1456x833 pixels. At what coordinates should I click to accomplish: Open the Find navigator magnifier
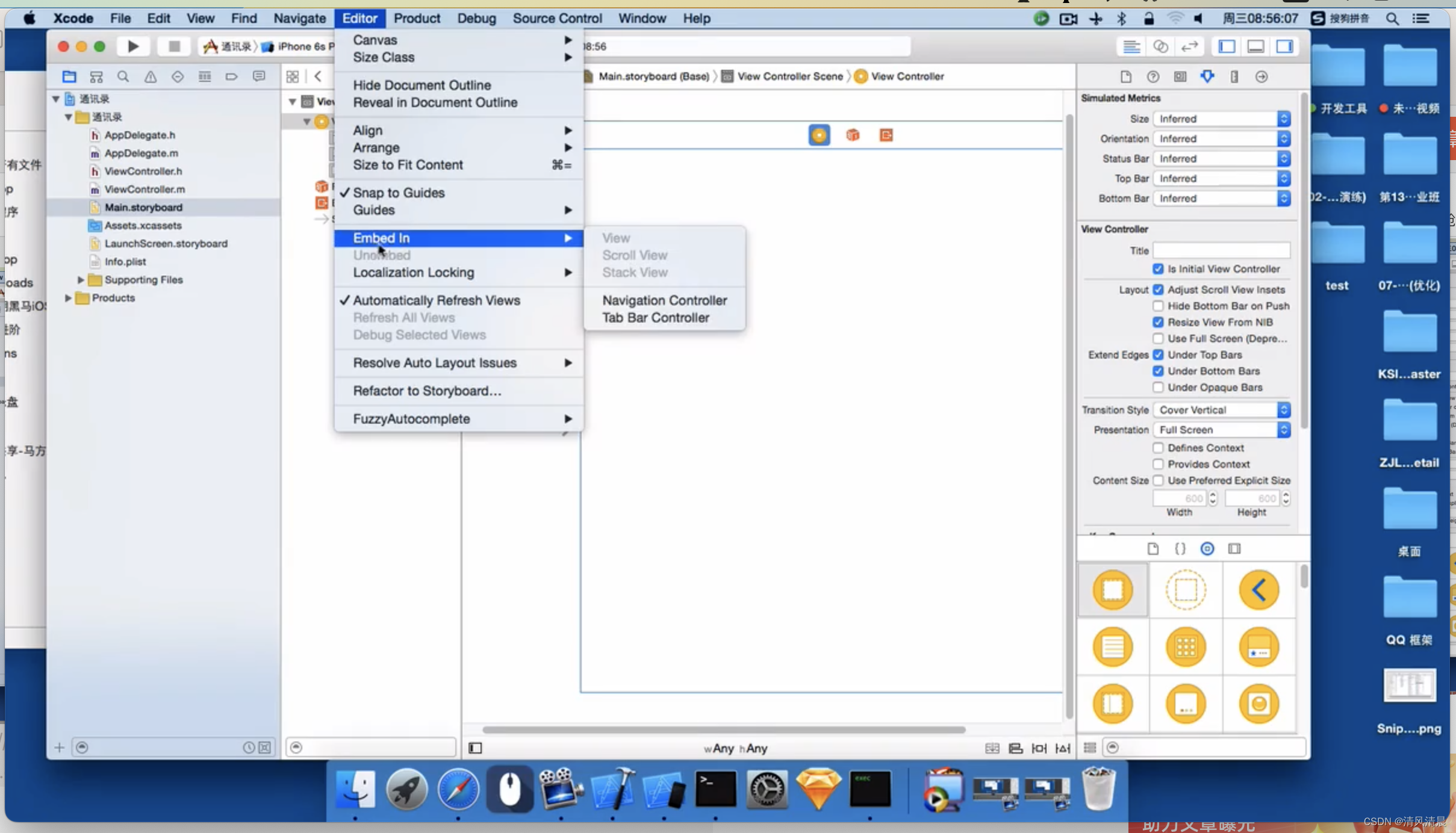(123, 76)
